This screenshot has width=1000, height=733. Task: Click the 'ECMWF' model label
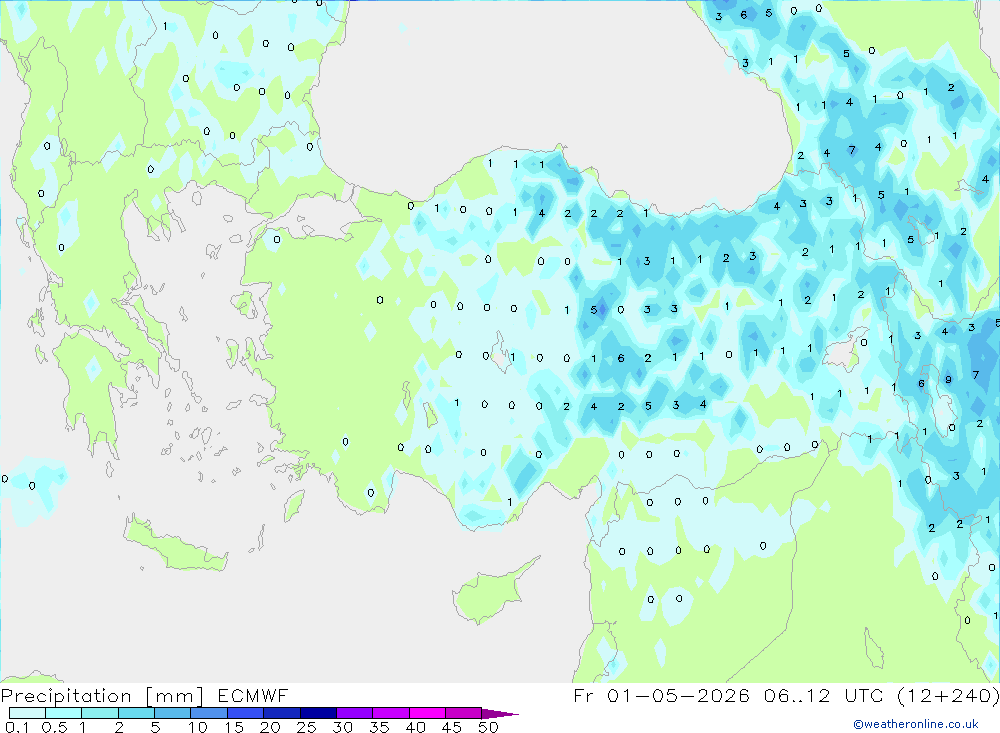[x=253, y=696]
